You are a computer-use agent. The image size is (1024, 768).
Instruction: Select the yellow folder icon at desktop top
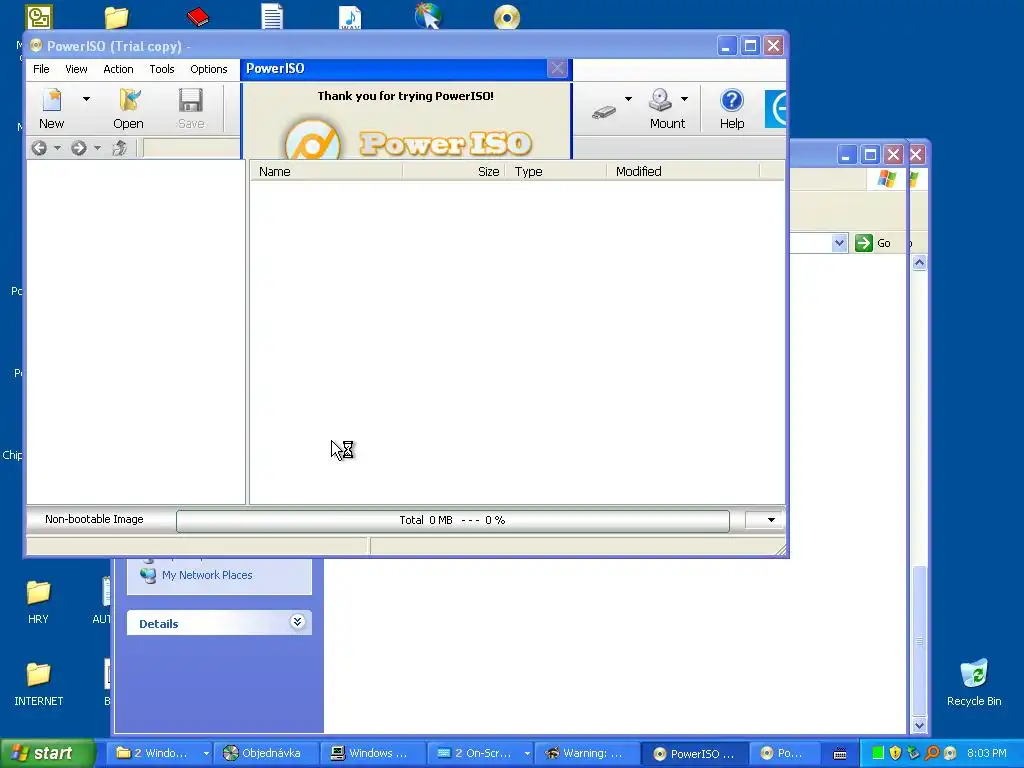click(x=116, y=18)
